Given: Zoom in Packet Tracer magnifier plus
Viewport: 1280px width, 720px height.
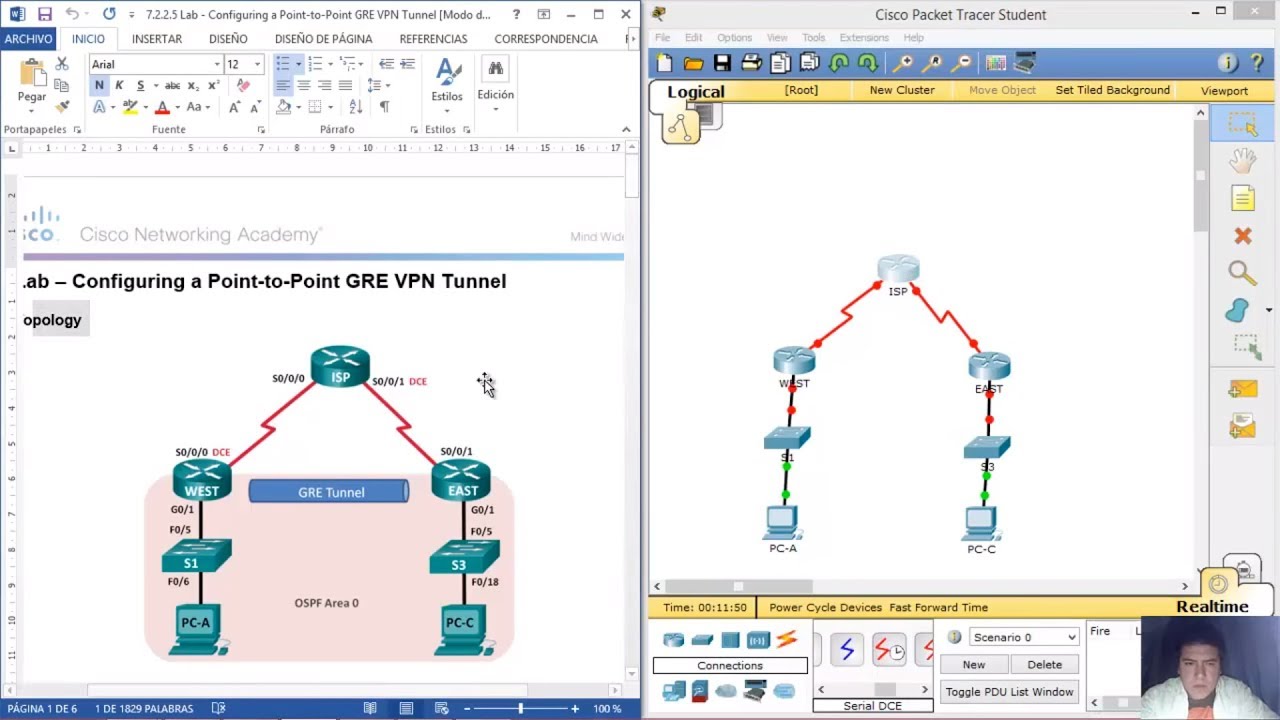Looking at the screenshot, I should pyautogui.click(x=903, y=63).
